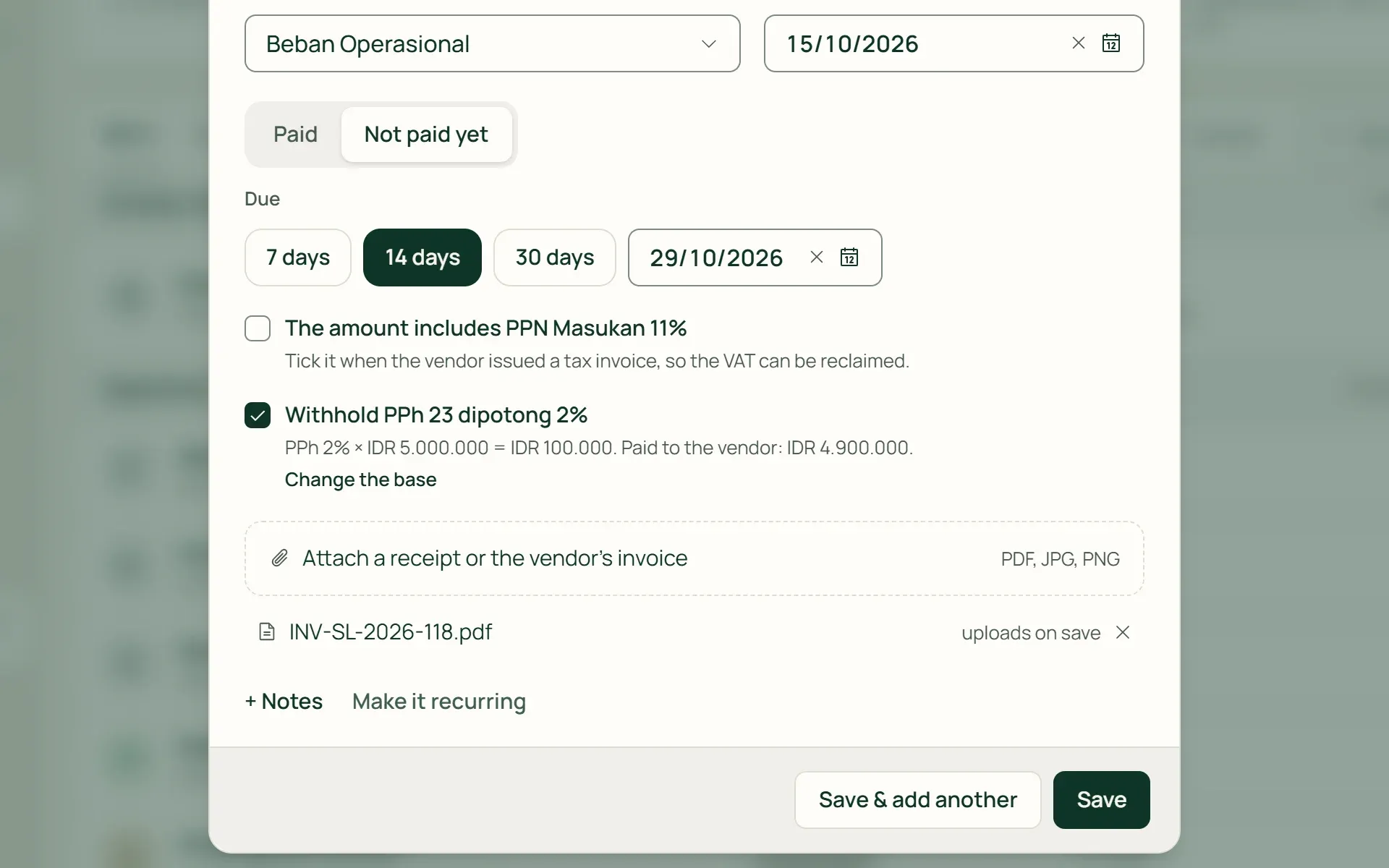Click the paperclip attach icon
Image resolution: width=1389 pixels, height=868 pixels.
pyautogui.click(x=280, y=558)
